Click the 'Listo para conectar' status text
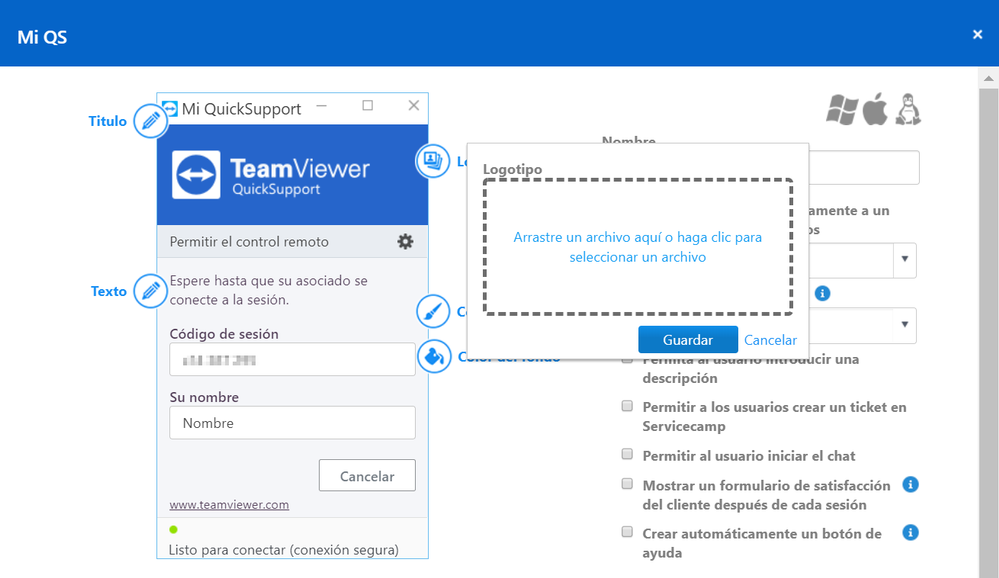 pos(284,549)
